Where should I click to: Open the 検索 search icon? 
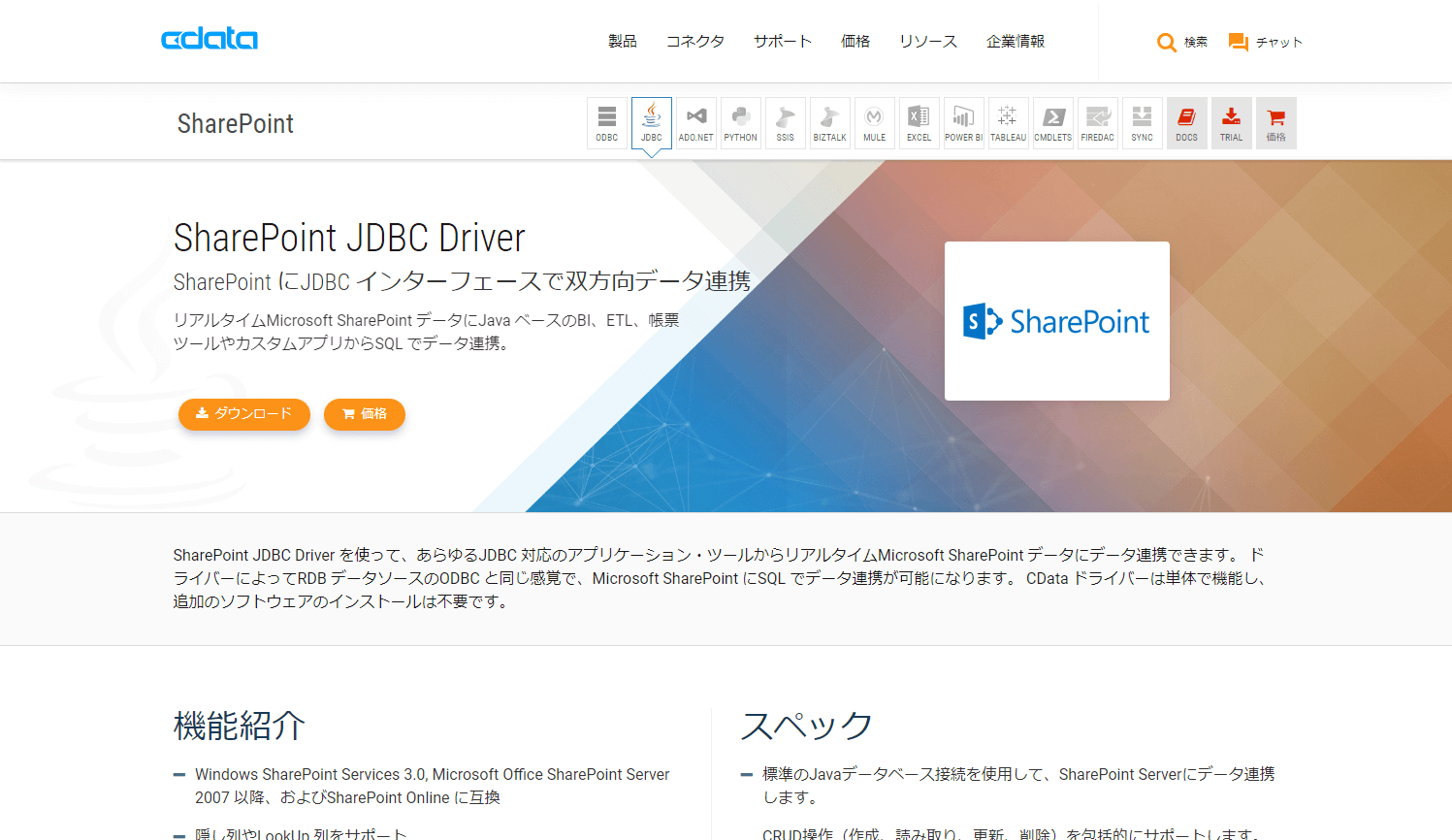1181,42
